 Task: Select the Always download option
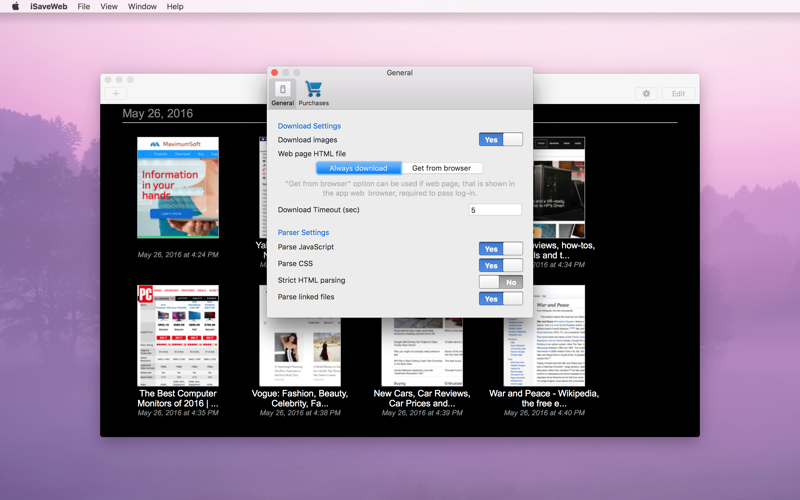(x=358, y=168)
